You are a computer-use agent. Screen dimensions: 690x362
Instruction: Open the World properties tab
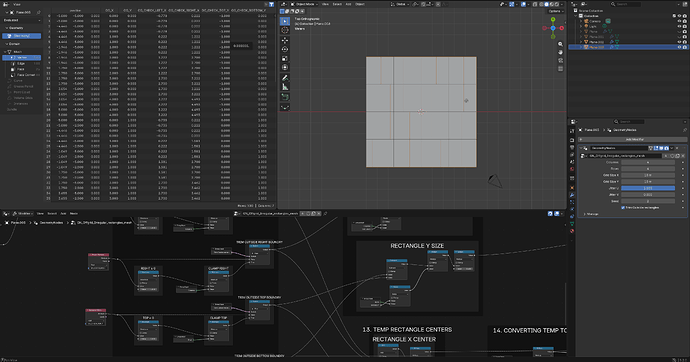point(572,169)
